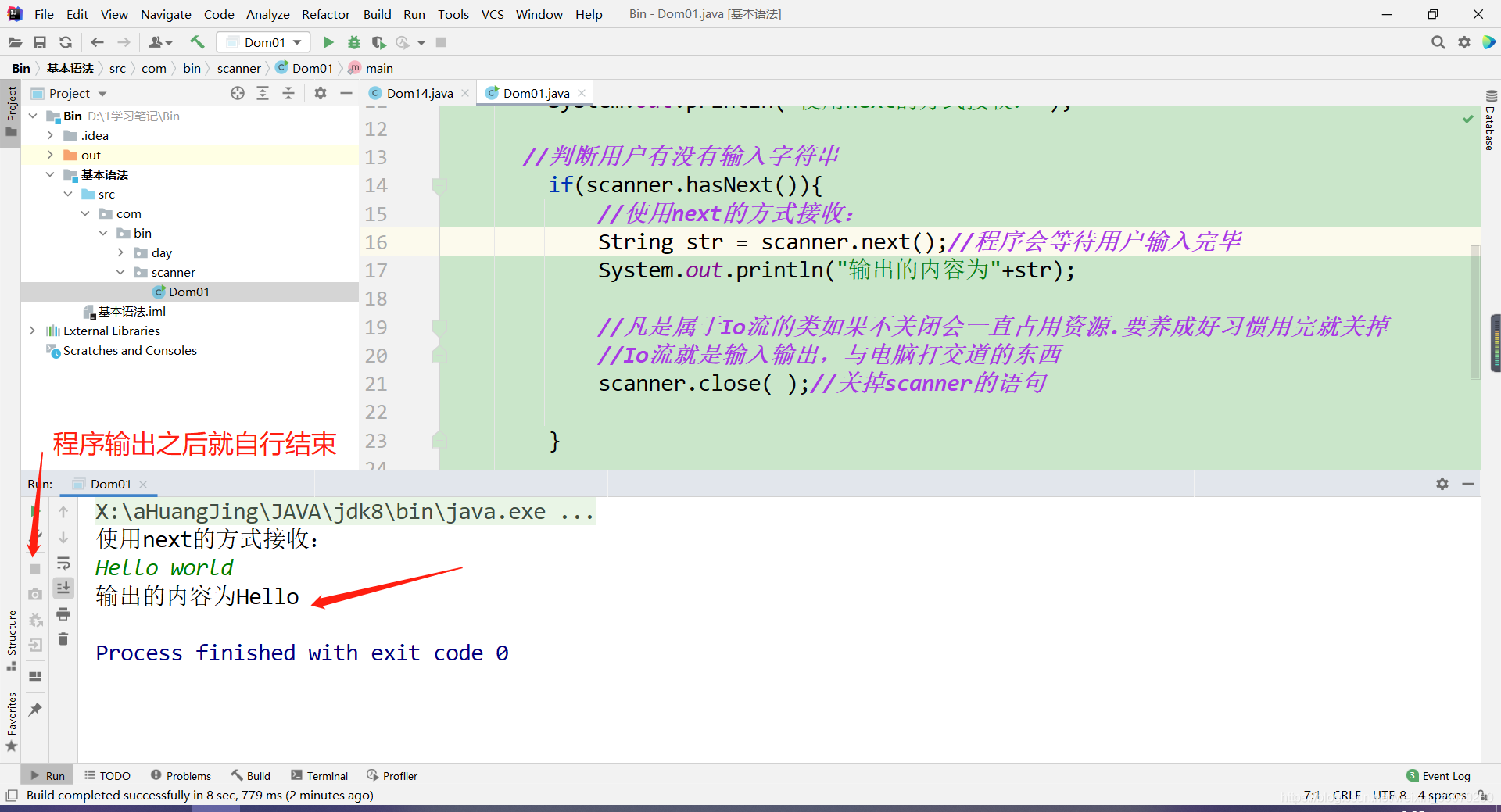Image resolution: width=1501 pixels, height=812 pixels.
Task: Expand the out folder
Action: [x=50, y=155]
